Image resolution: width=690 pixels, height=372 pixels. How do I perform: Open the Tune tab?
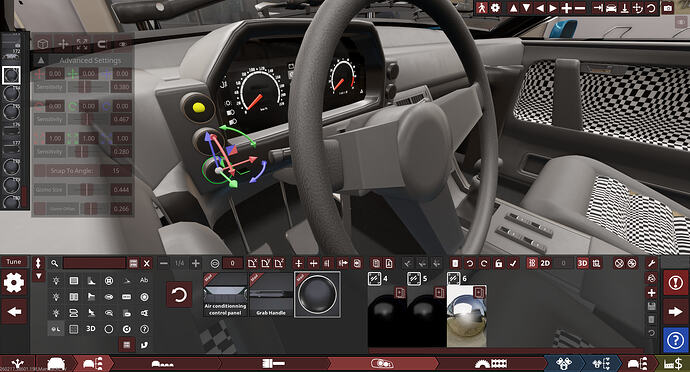pos(14,262)
